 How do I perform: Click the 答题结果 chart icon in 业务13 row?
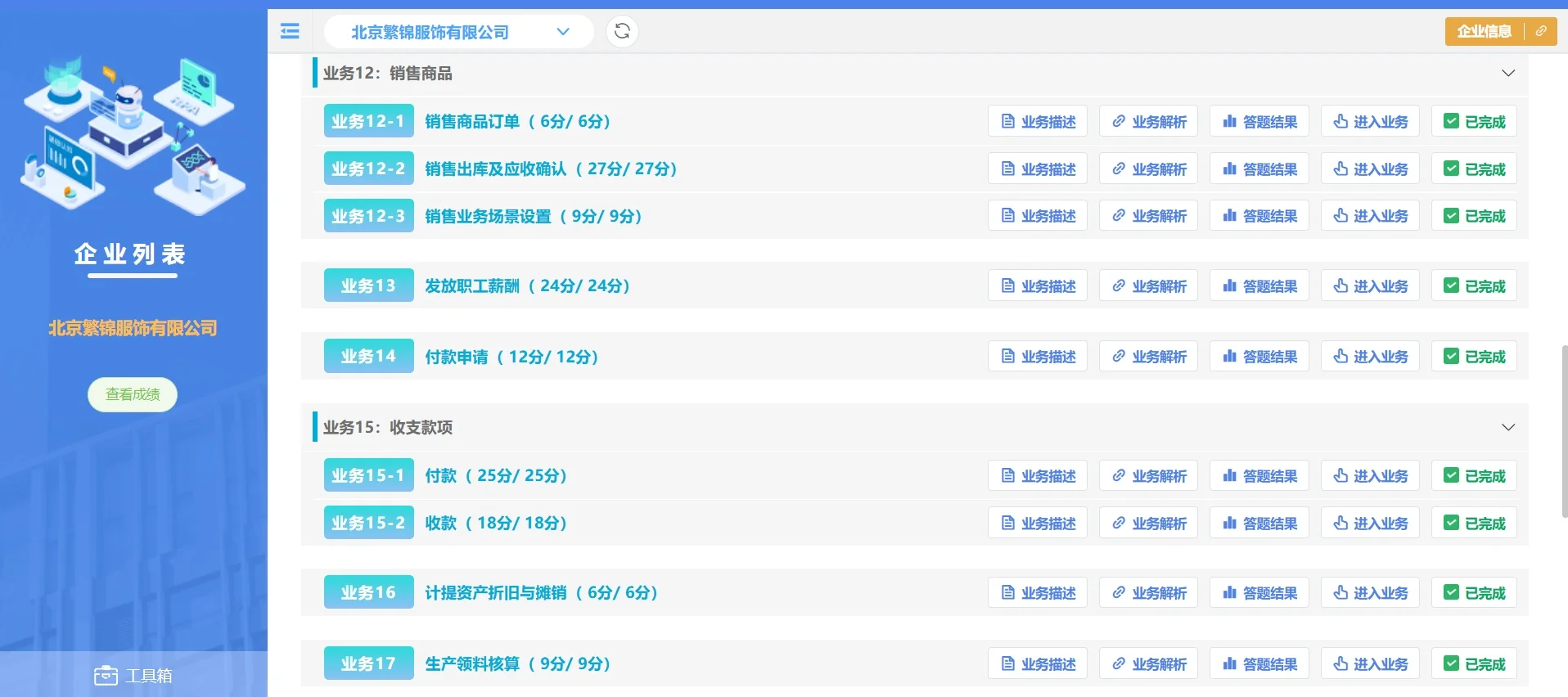tap(1229, 286)
